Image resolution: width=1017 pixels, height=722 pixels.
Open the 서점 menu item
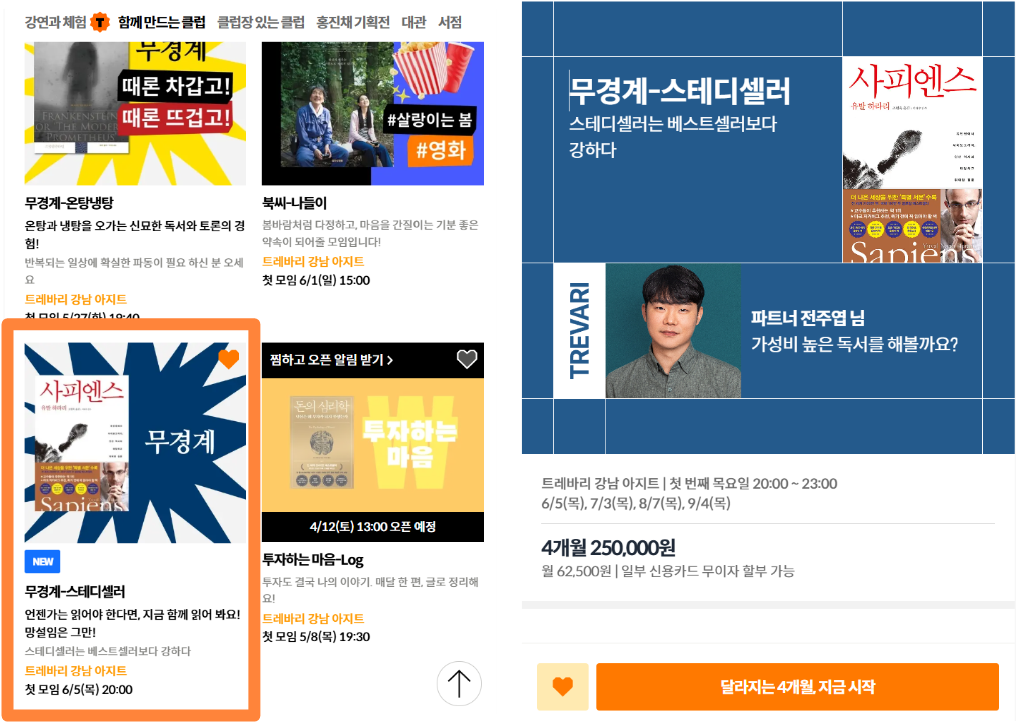450,22
